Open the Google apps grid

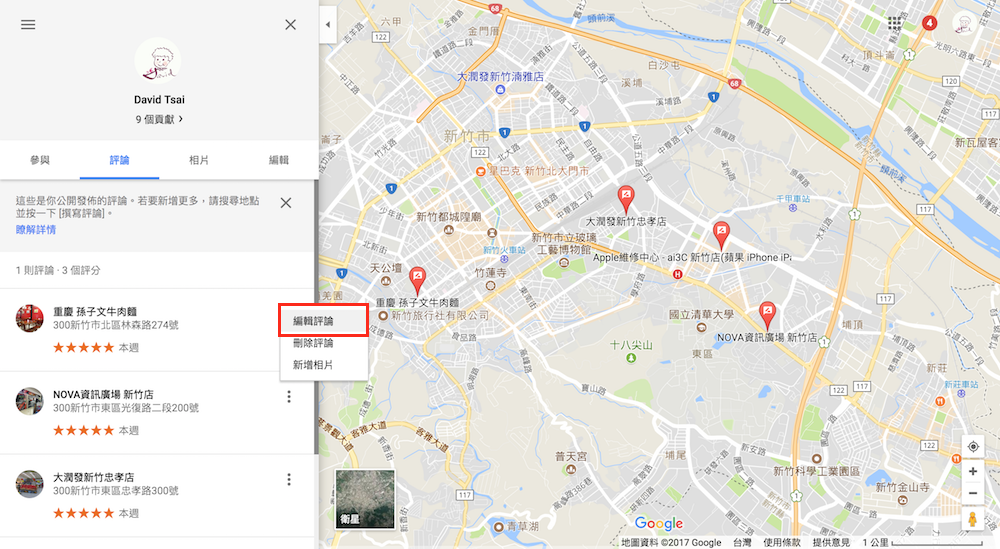pos(895,24)
